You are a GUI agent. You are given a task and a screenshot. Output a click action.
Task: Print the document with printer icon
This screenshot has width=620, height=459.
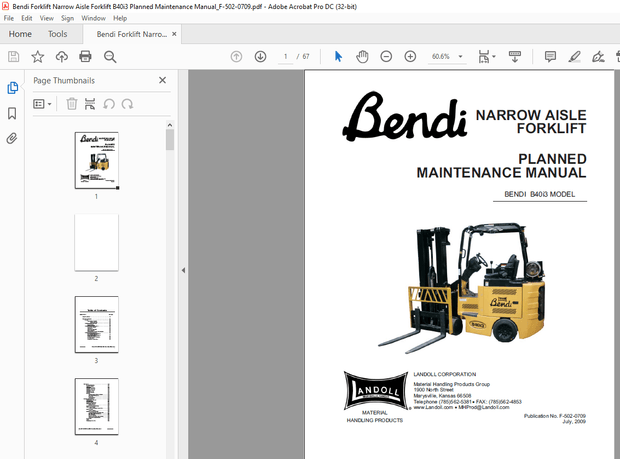[x=85, y=57]
